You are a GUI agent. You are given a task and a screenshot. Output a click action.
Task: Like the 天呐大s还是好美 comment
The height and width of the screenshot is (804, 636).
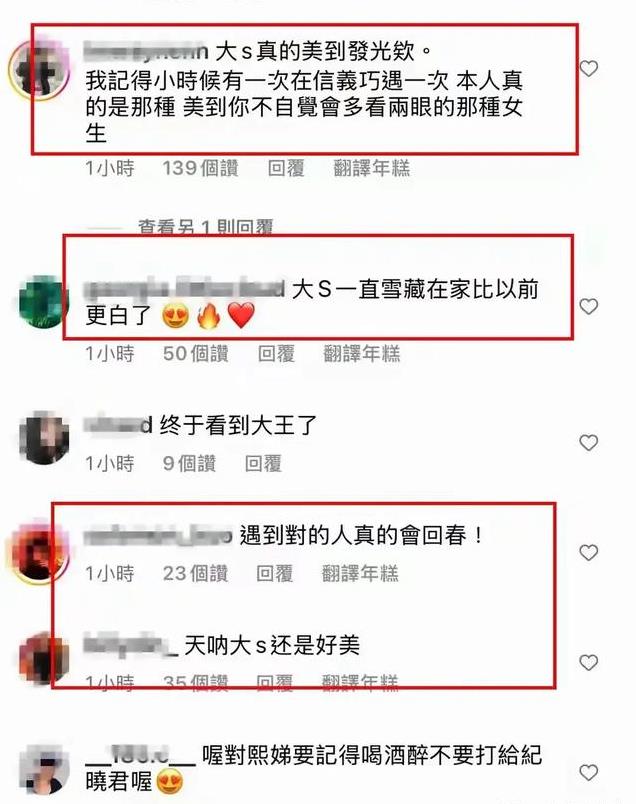[x=588, y=662]
